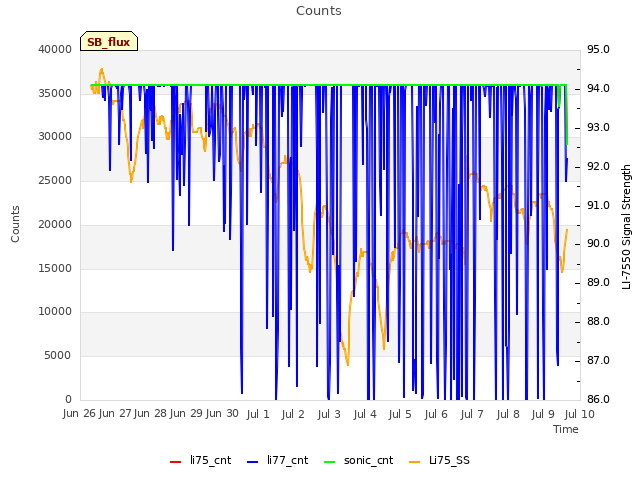The width and height of the screenshot is (640, 480).
Task: Click the Jul 9 date label
Action: 543,414
